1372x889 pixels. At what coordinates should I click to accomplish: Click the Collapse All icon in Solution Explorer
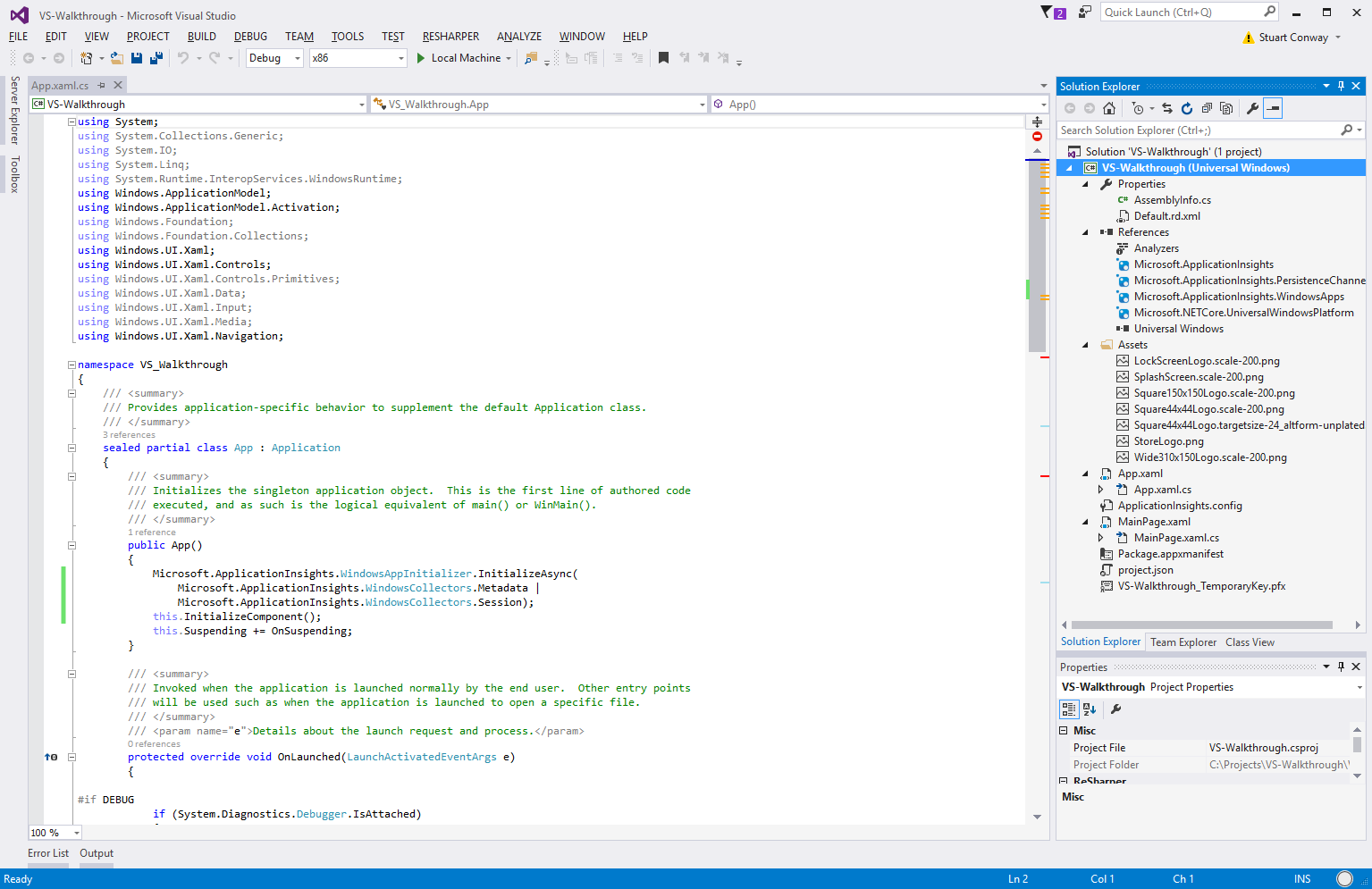1207,108
